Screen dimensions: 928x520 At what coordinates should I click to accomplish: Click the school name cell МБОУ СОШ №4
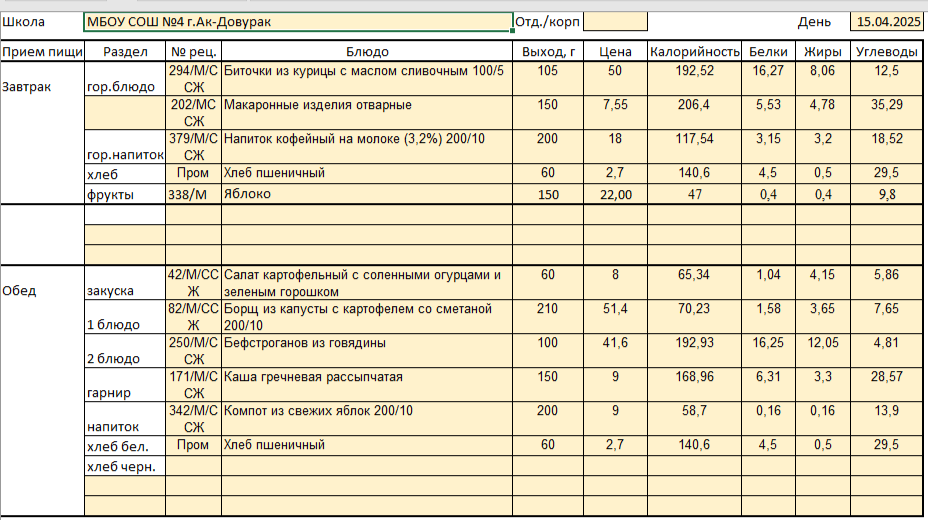(x=298, y=22)
